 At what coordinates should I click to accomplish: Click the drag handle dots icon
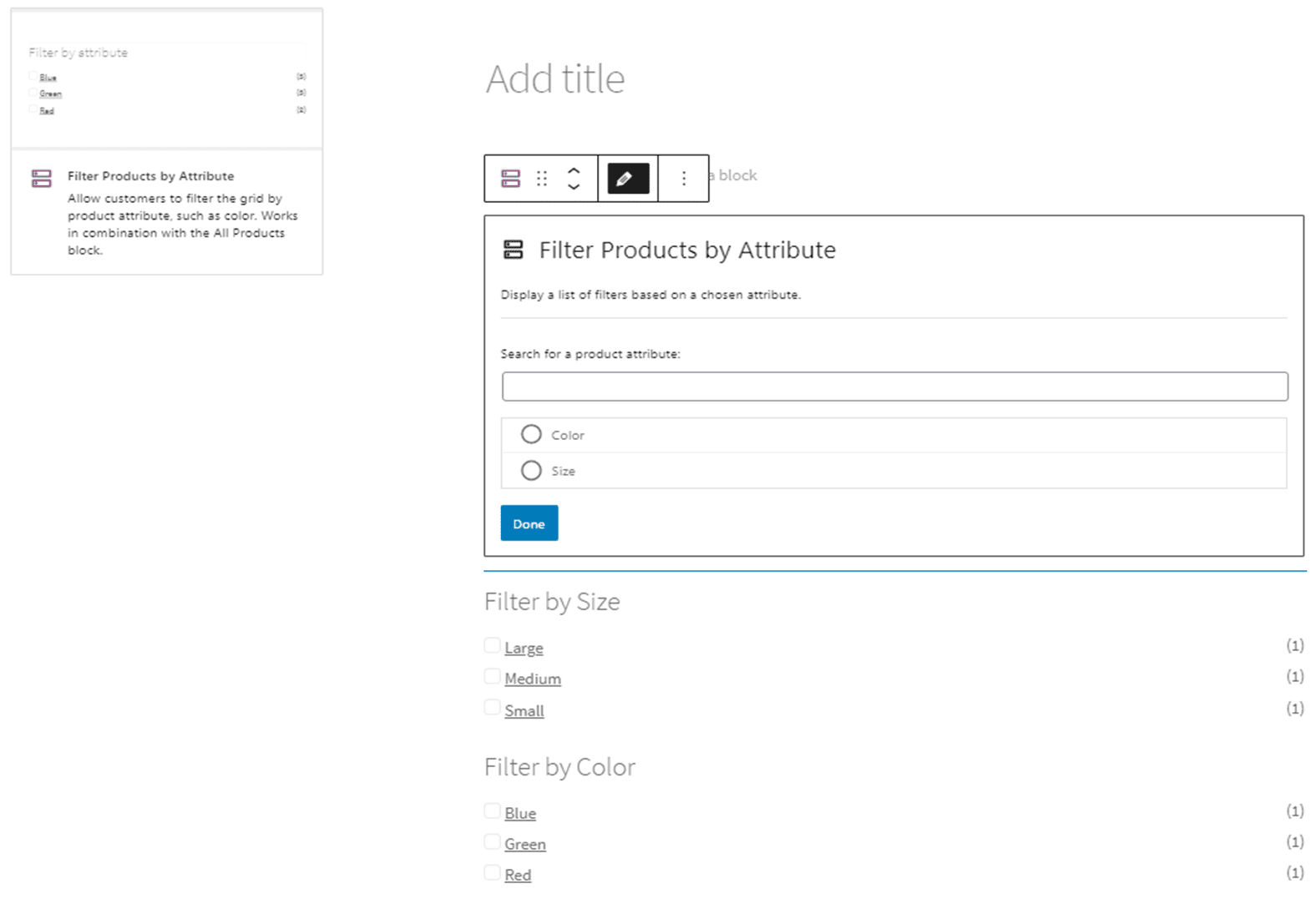tap(542, 179)
